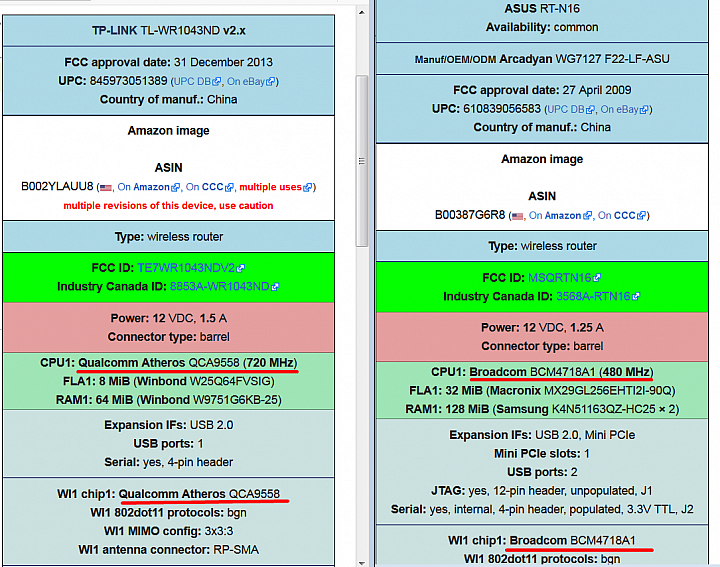This screenshot has width=720, height=567.
Task: Click RAM1 64 MiB Winbond W9751G6KB-25 text
Action: [169, 400]
